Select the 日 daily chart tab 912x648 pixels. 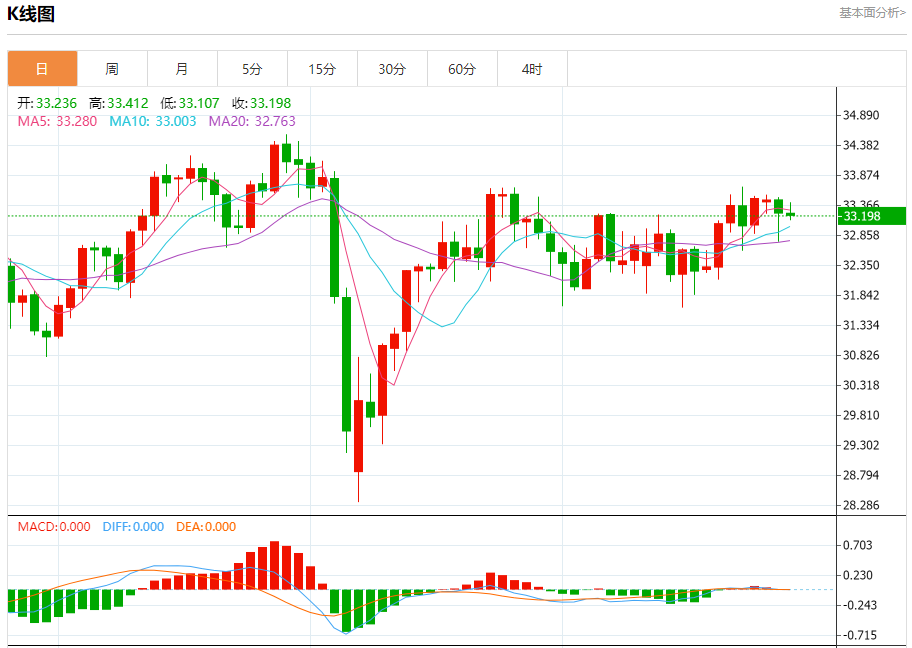(42, 69)
